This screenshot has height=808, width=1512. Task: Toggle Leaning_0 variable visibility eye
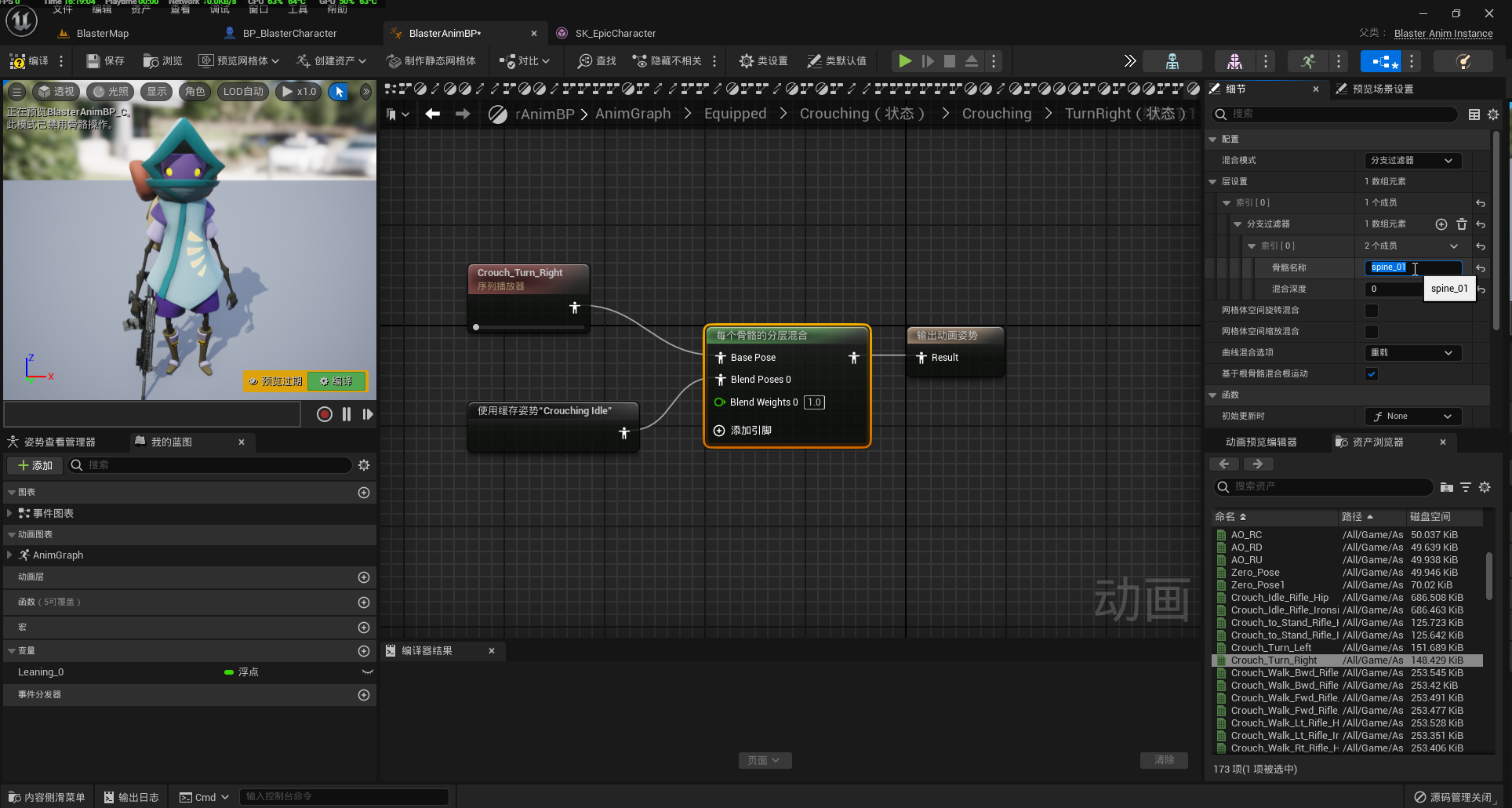click(x=366, y=672)
